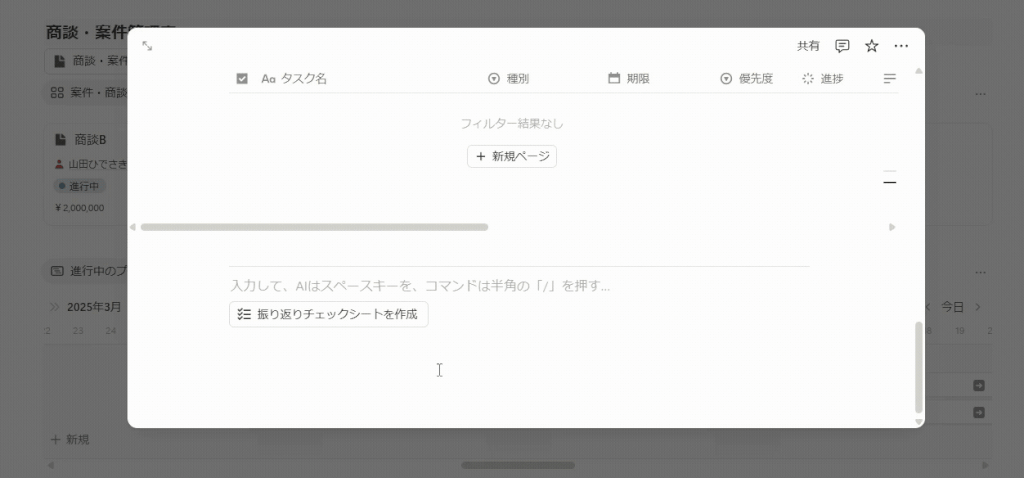Open the three-dot page options menu
Screen dimensions: 1024x478
coord(901,46)
